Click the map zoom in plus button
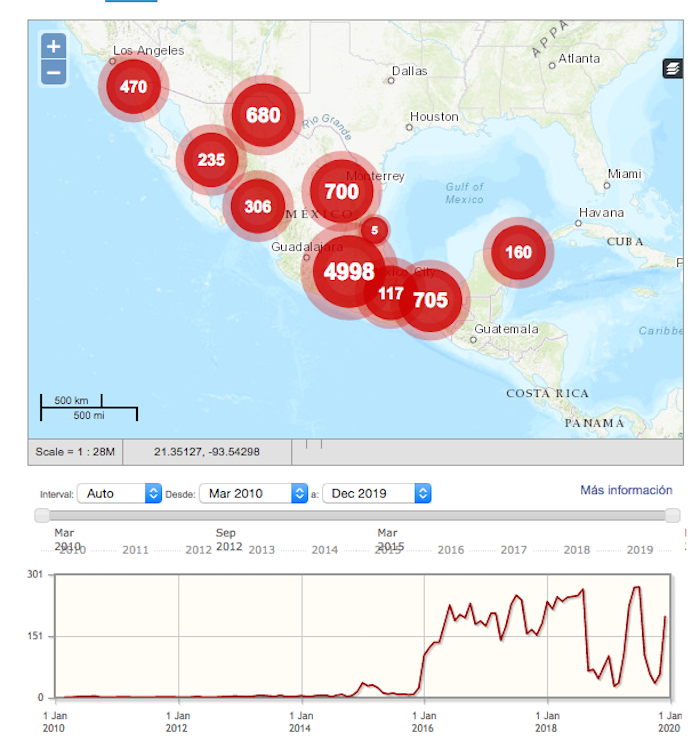 pyautogui.click(x=54, y=46)
